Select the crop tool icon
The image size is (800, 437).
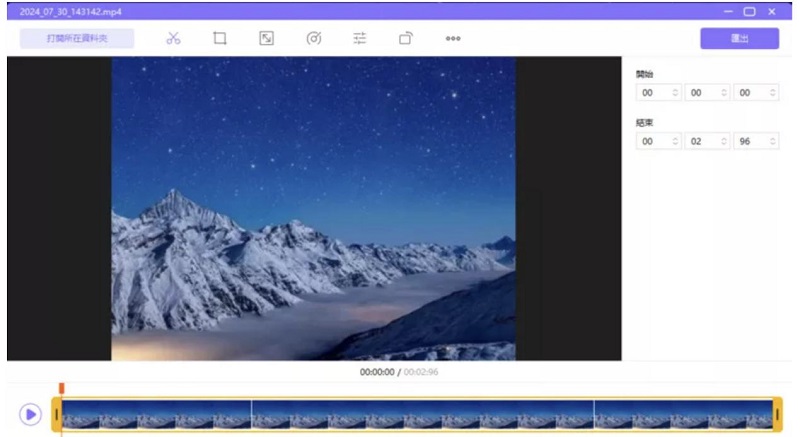coord(220,38)
